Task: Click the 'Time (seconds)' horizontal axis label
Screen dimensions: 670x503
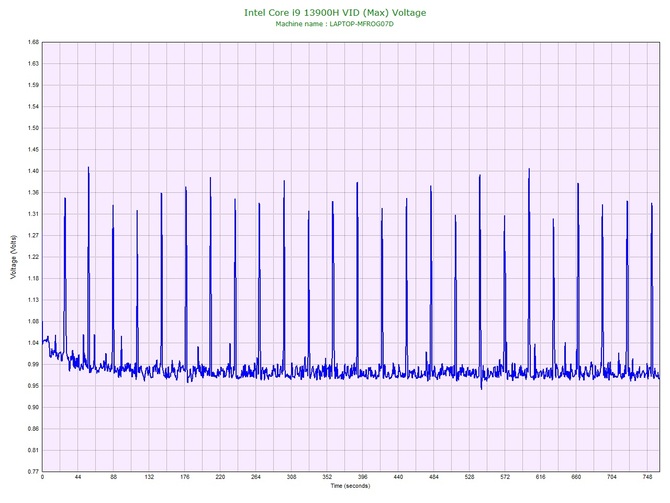Action: 350,486
